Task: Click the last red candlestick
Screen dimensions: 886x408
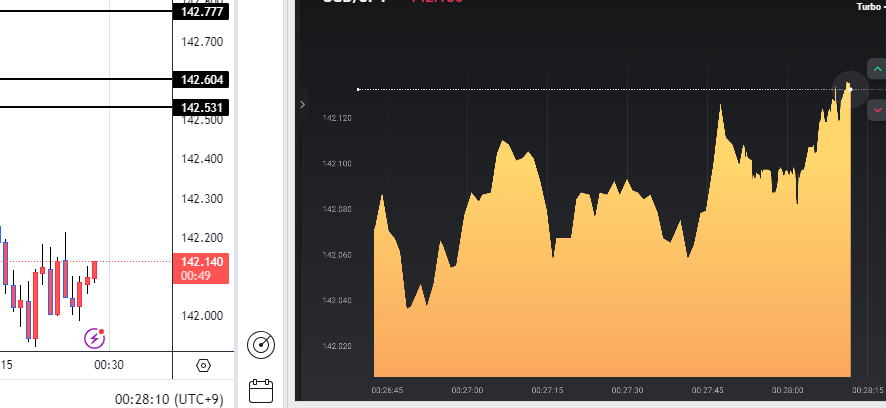Action: (x=95, y=270)
